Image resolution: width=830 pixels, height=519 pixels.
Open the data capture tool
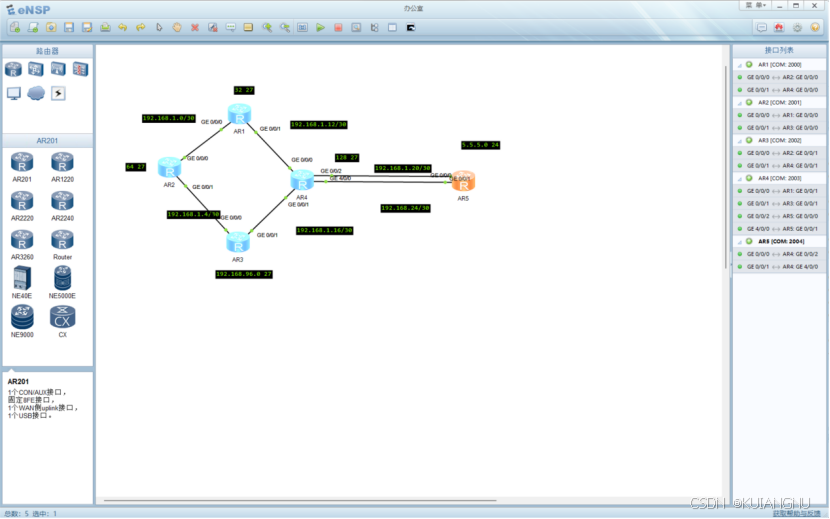[356, 28]
